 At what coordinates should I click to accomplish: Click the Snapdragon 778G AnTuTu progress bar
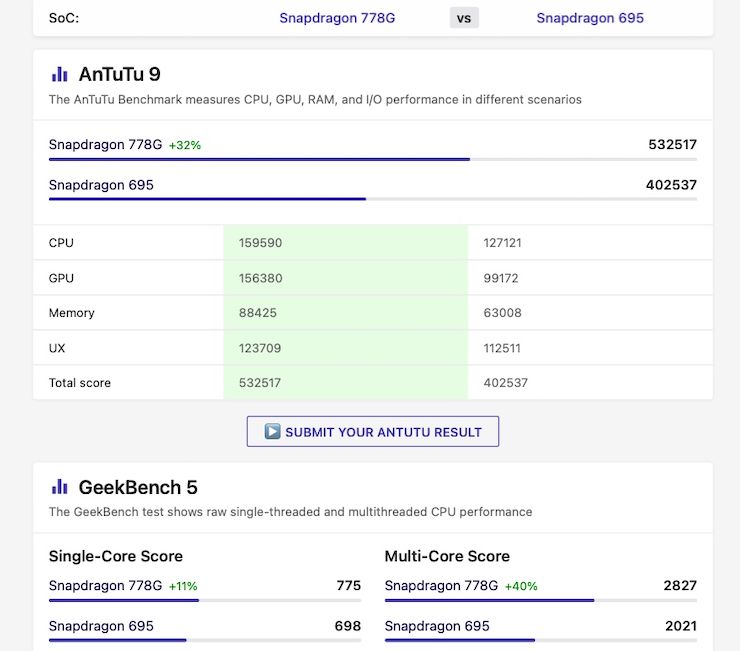373,160
